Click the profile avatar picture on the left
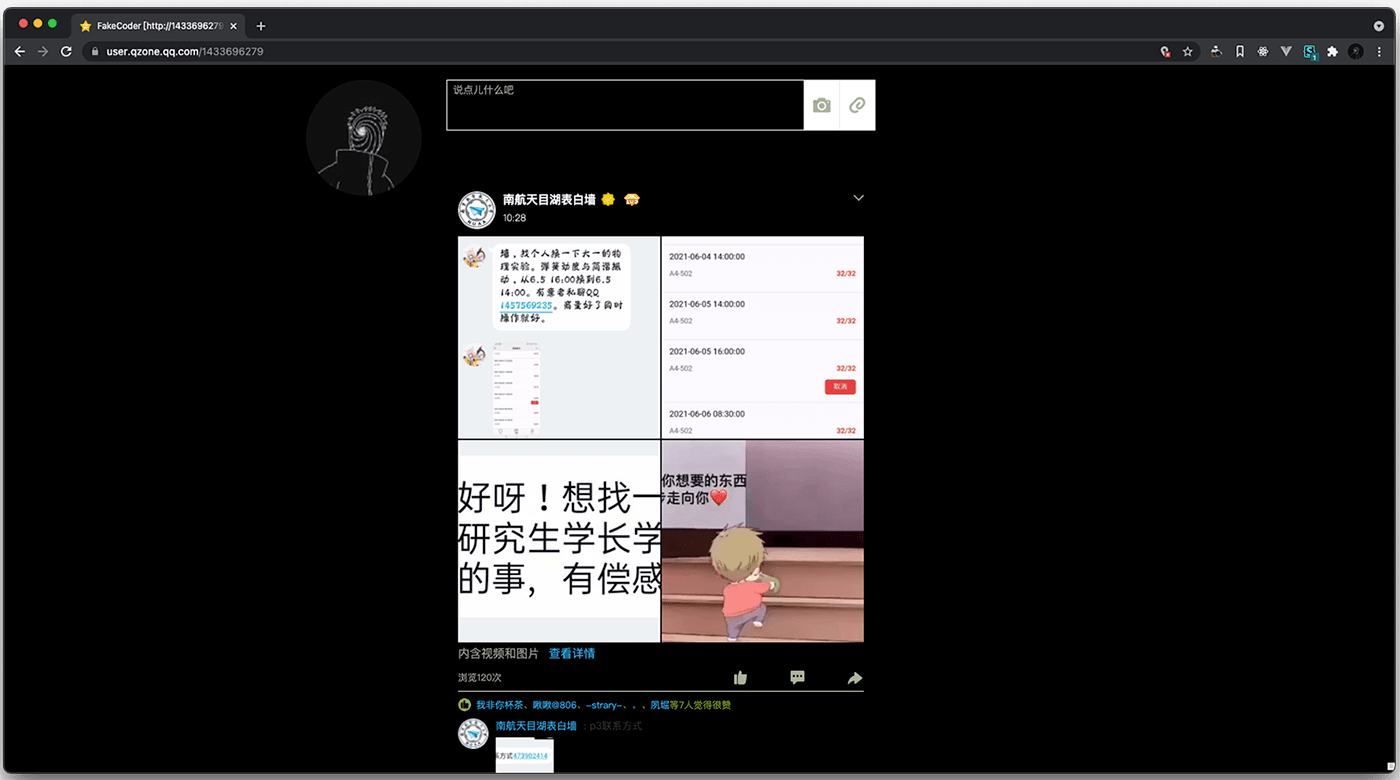 tap(363, 138)
